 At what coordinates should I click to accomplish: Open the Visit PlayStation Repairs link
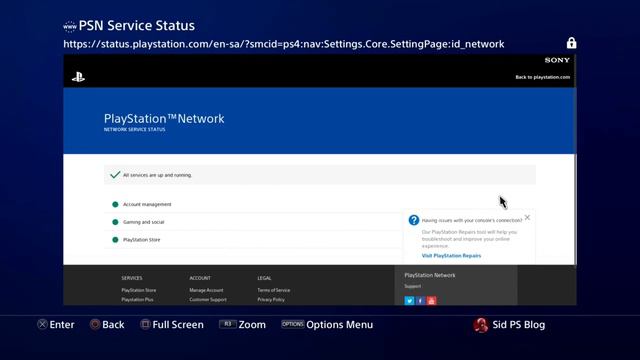click(x=451, y=256)
